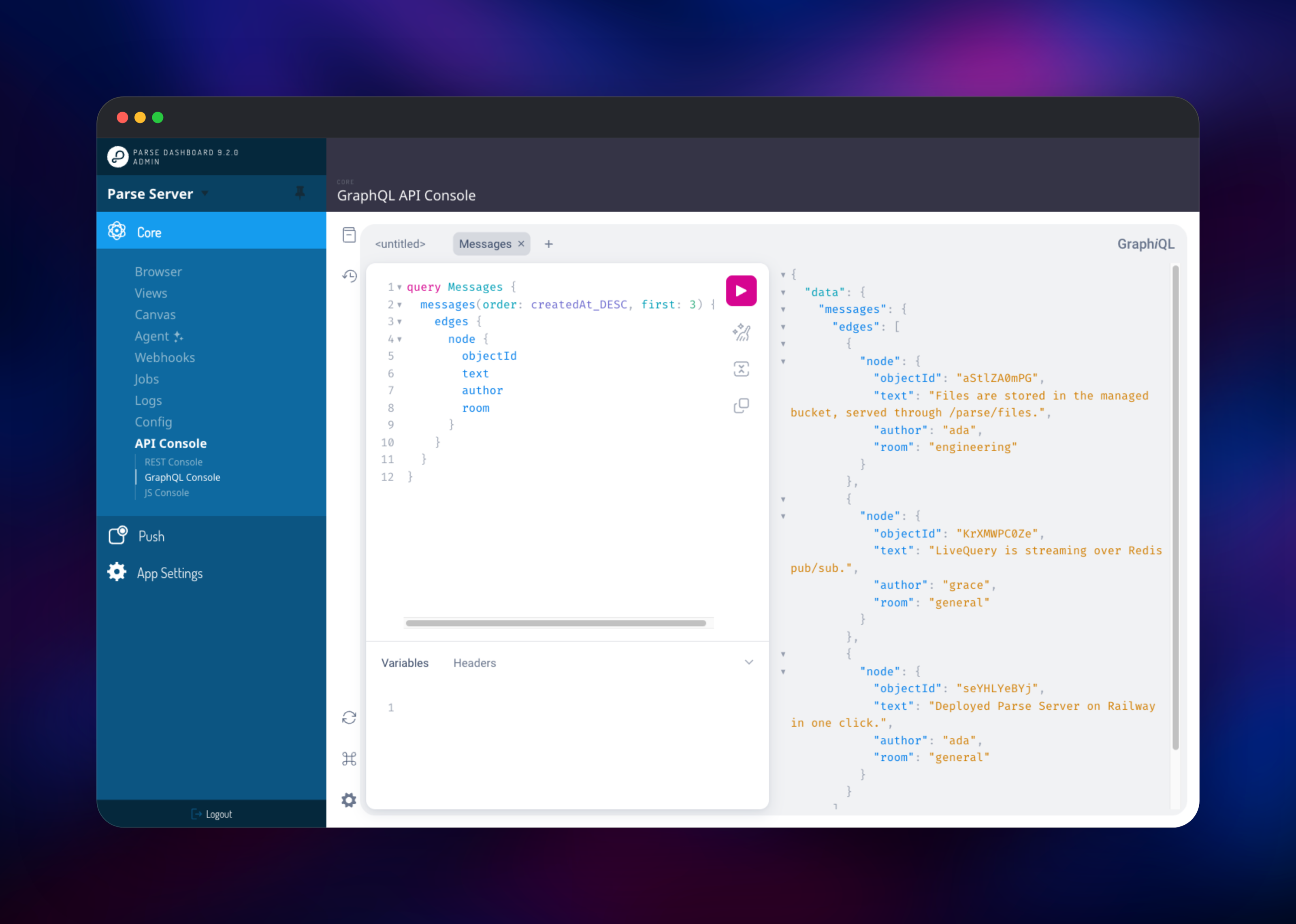Select GraphQL Console submenu item
The image size is (1296, 924).
coord(182,477)
